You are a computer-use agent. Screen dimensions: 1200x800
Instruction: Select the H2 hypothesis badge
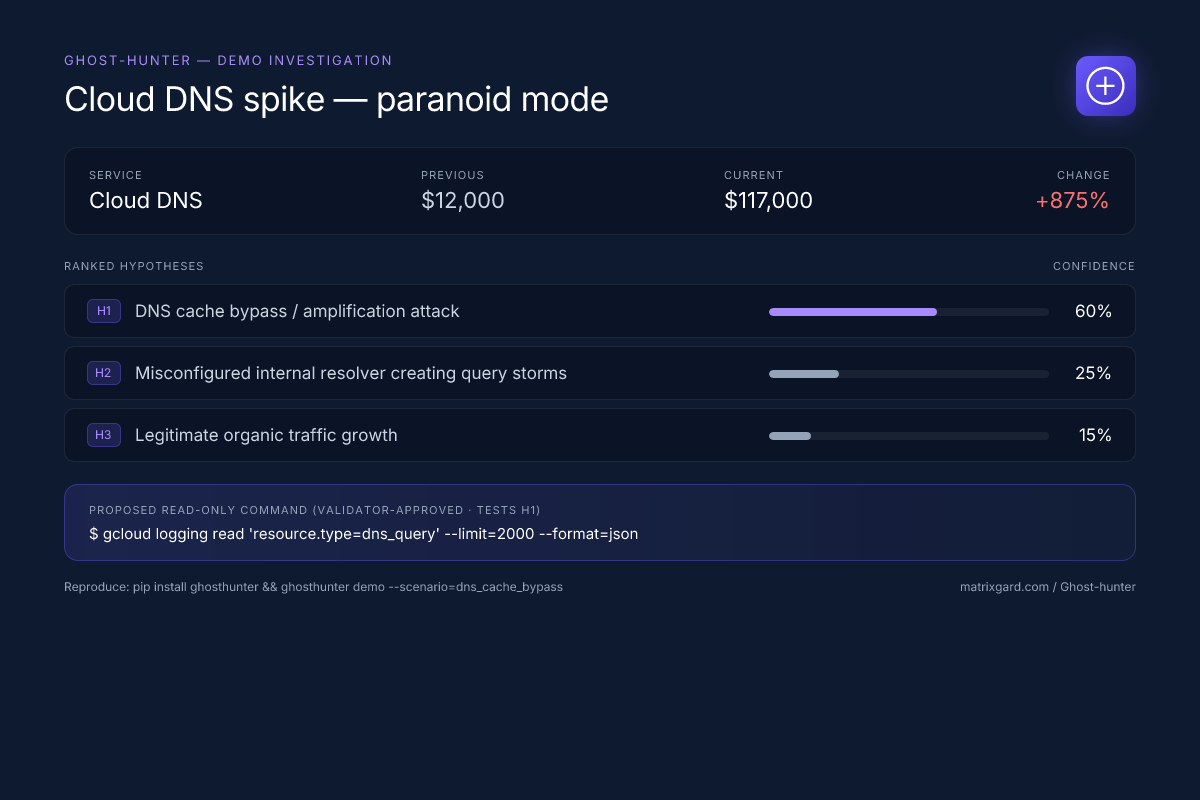click(x=104, y=373)
